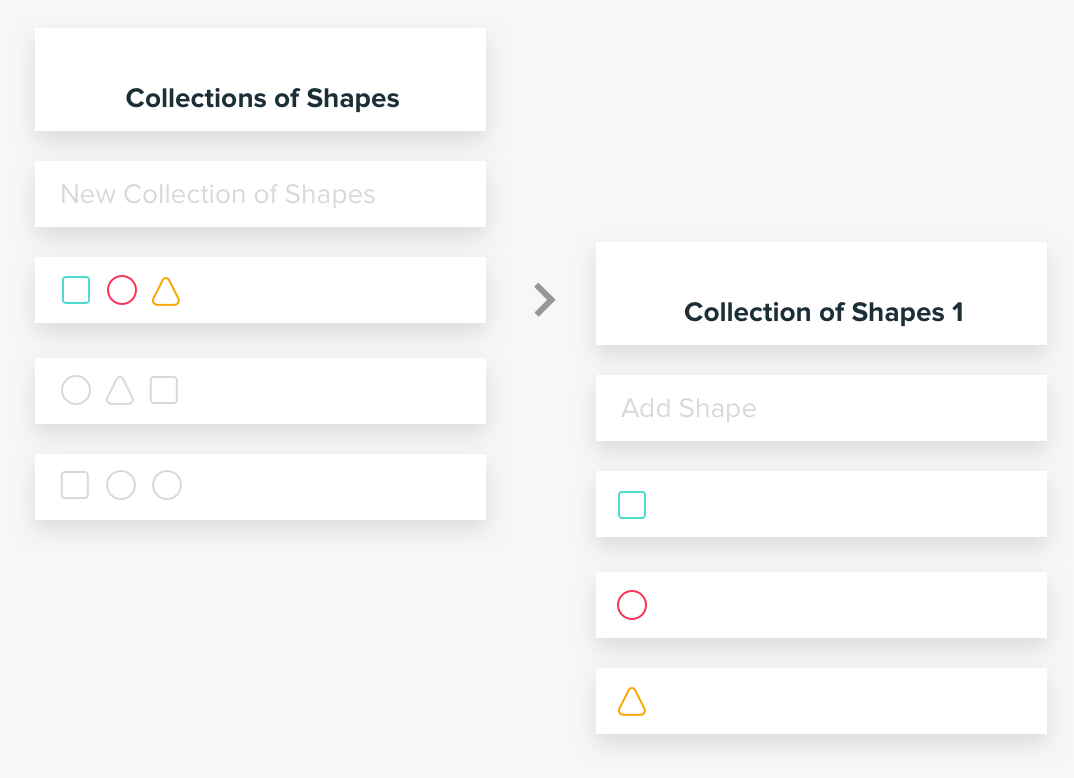Click red circle icon in detail list
The height and width of the screenshot is (778, 1074).
click(x=632, y=605)
